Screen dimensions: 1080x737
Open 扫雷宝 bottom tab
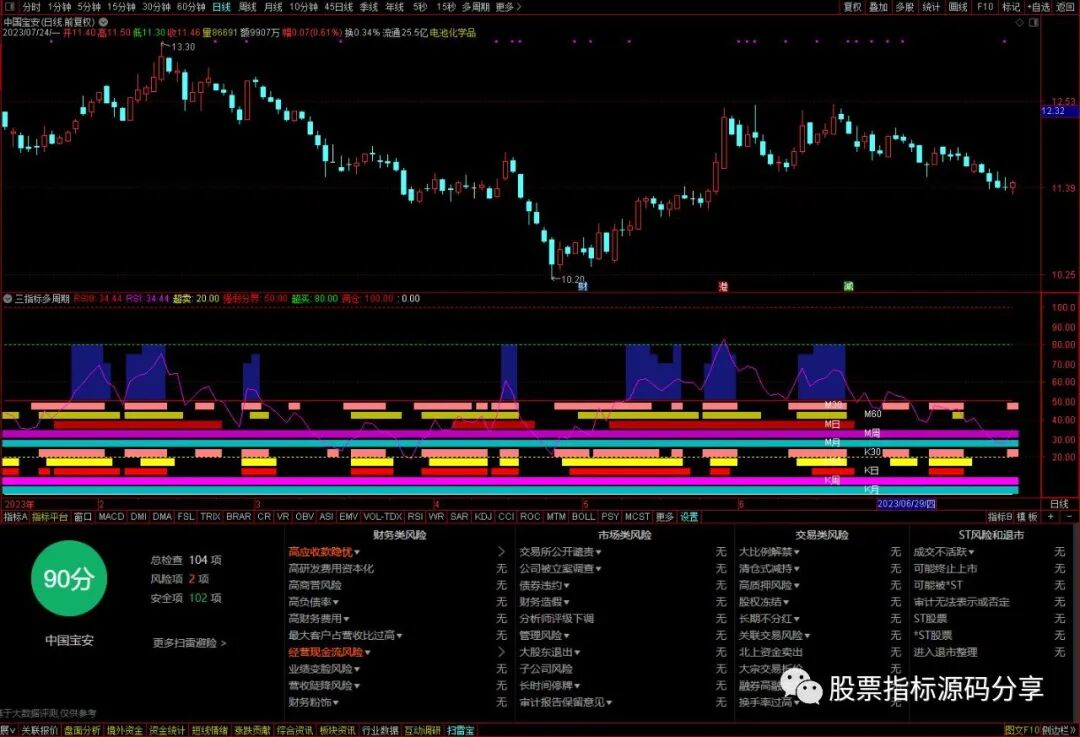point(461,730)
